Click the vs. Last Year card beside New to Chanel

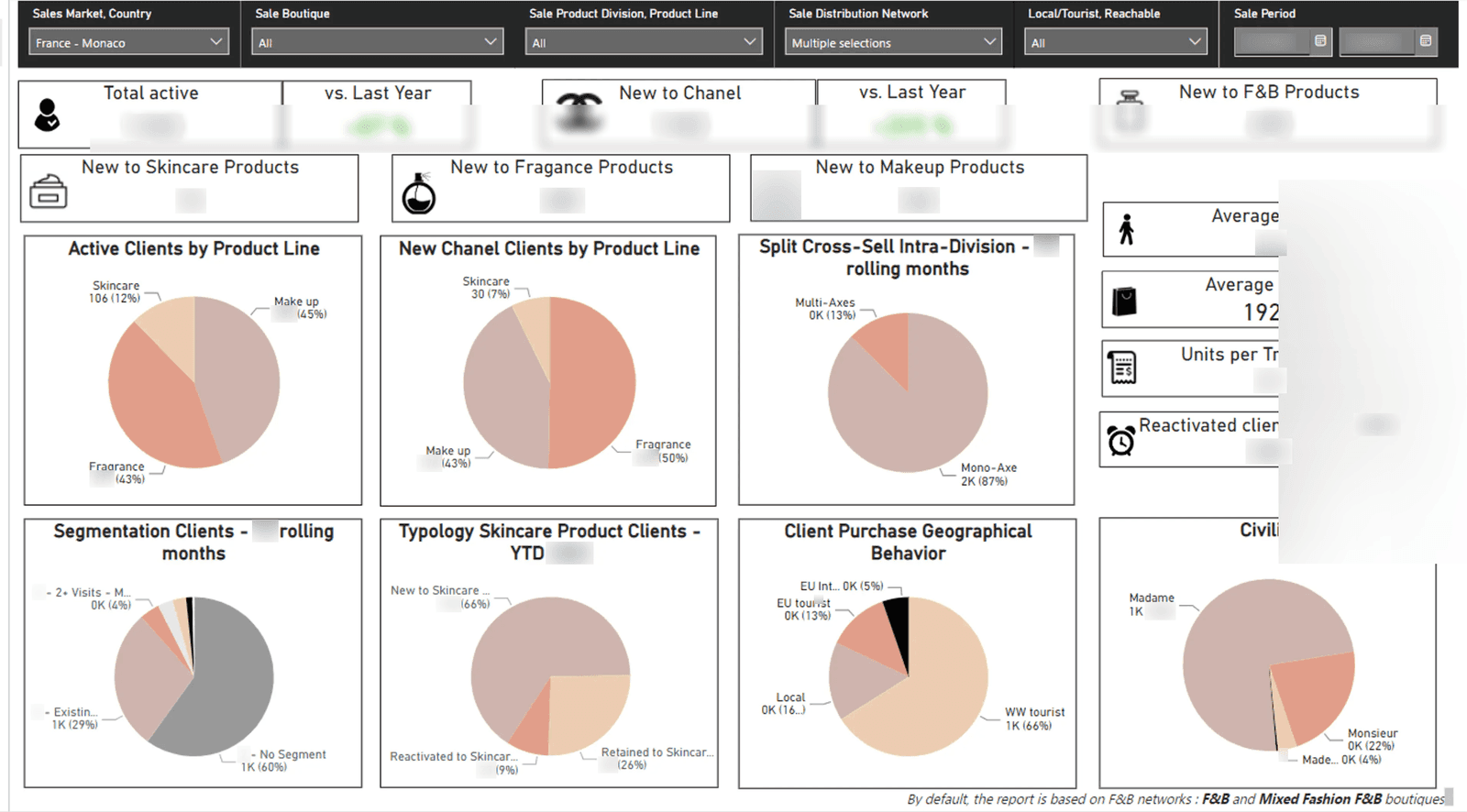pyautogui.click(x=911, y=112)
